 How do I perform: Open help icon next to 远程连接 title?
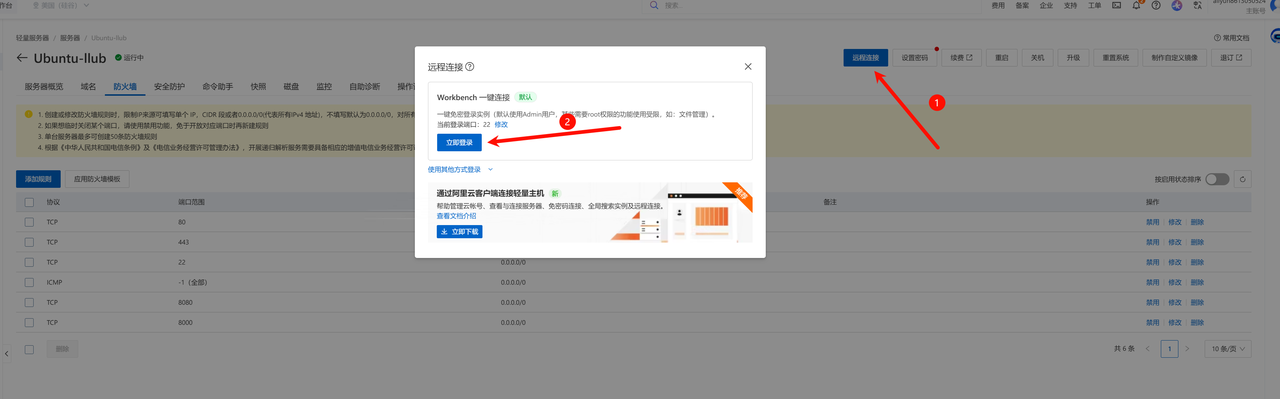click(470, 67)
